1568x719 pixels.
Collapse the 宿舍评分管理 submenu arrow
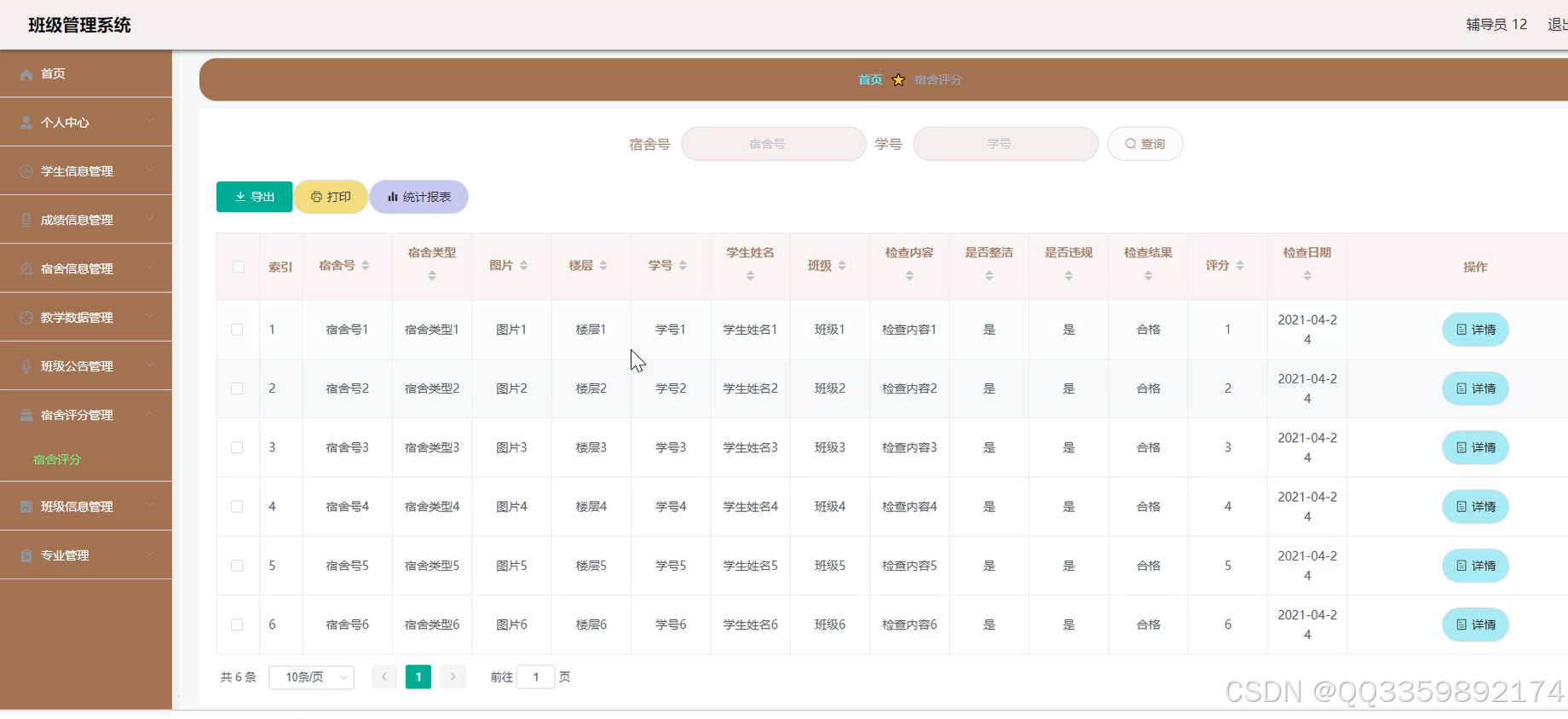(150, 414)
